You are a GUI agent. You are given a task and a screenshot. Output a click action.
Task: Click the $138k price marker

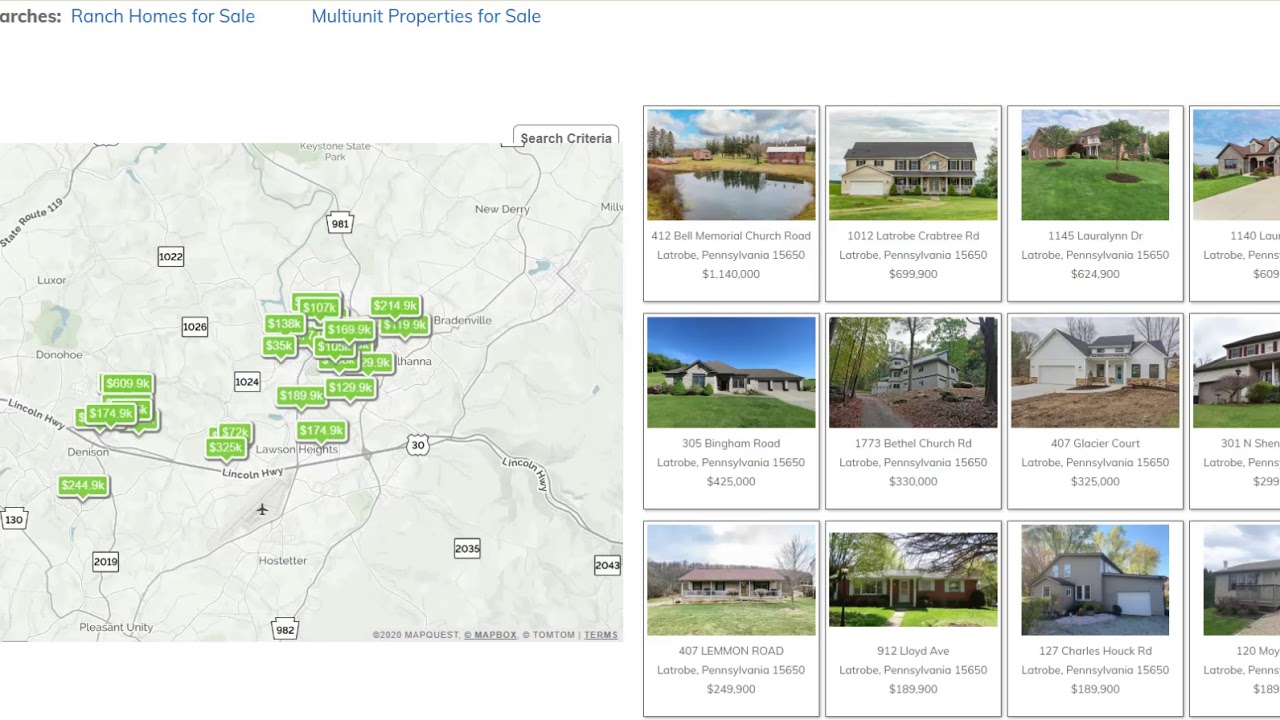point(284,324)
